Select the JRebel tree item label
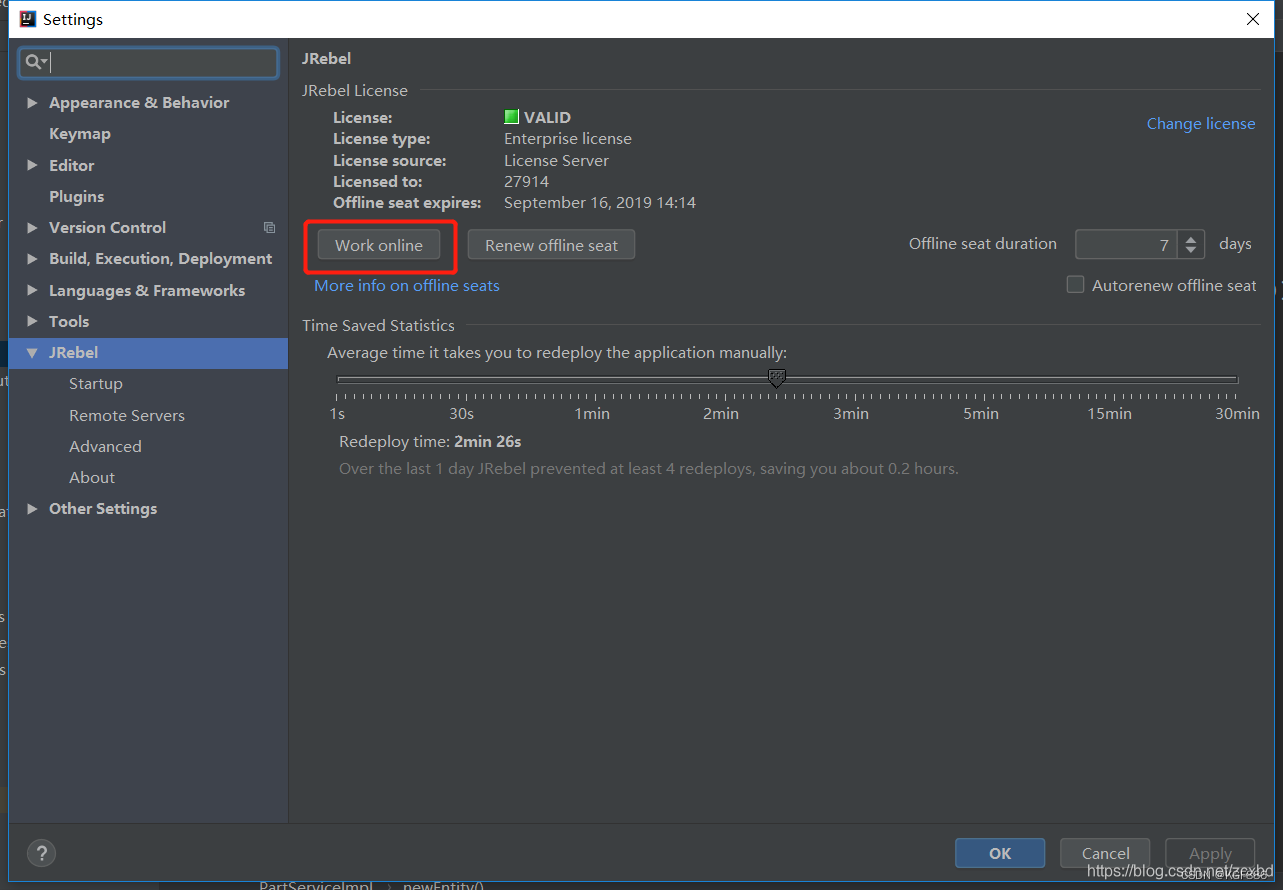 coord(73,353)
